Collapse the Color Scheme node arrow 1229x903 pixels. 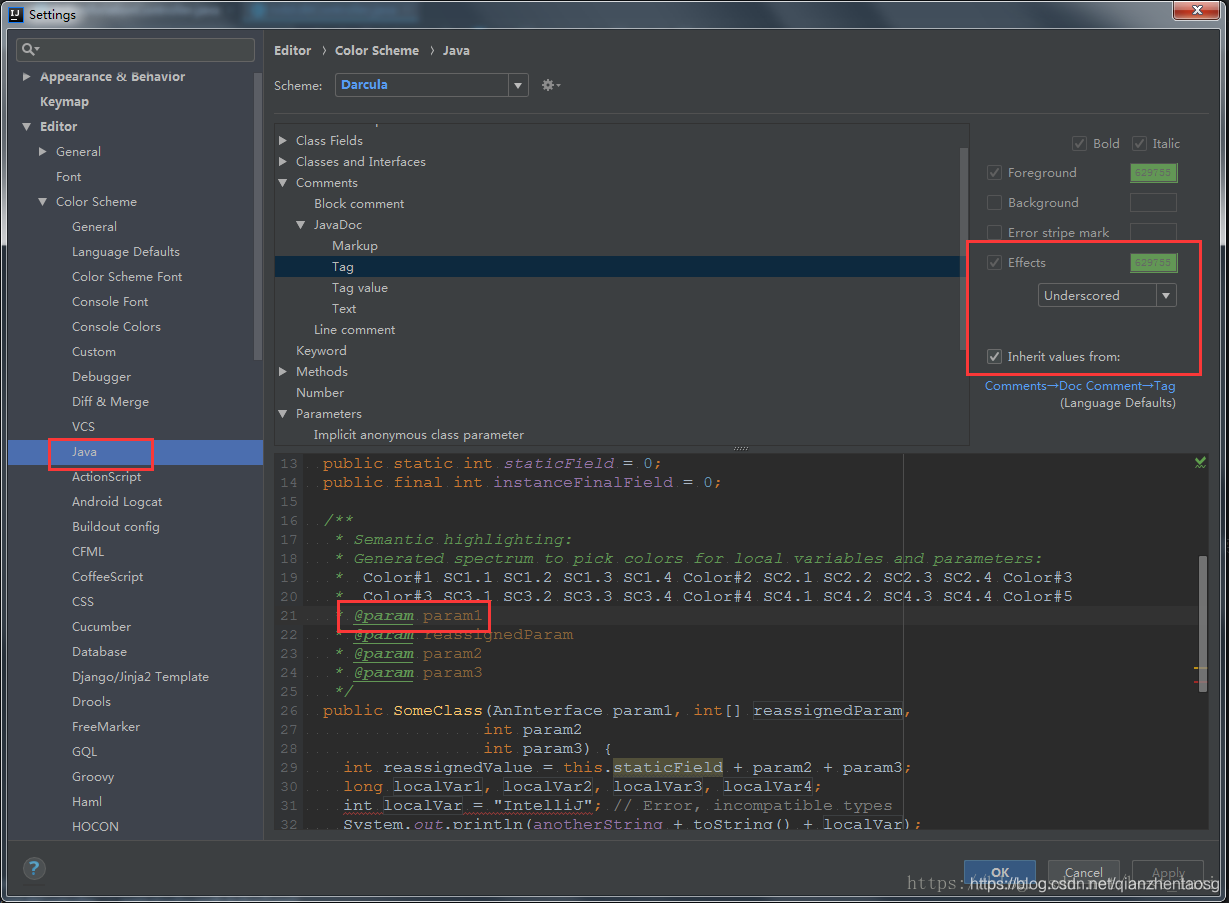coord(42,202)
